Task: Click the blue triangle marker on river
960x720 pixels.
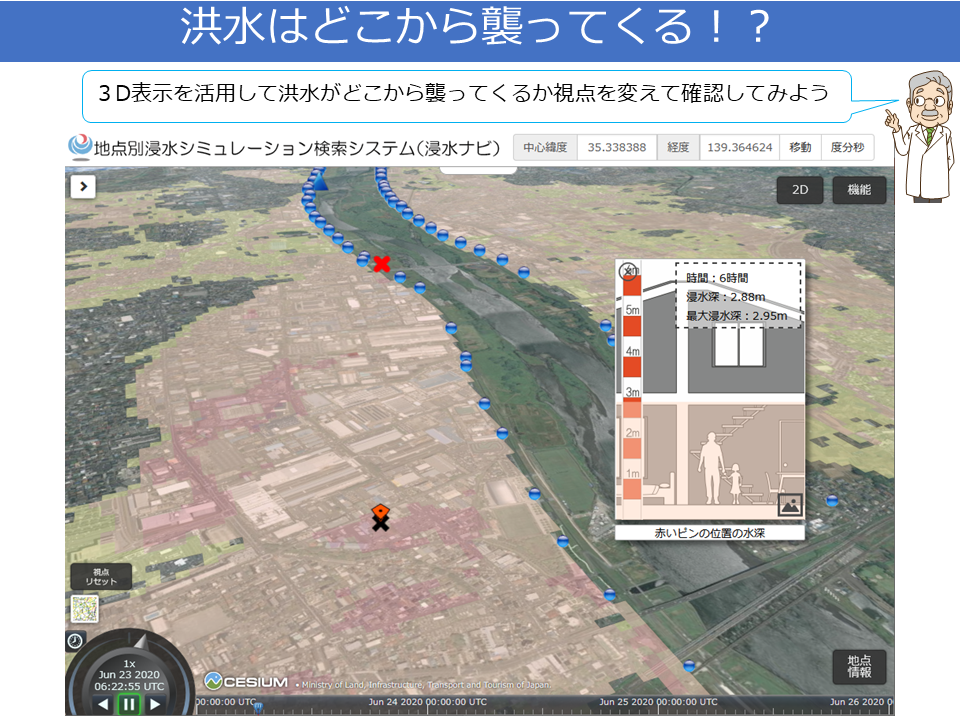Action: (x=320, y=181)
